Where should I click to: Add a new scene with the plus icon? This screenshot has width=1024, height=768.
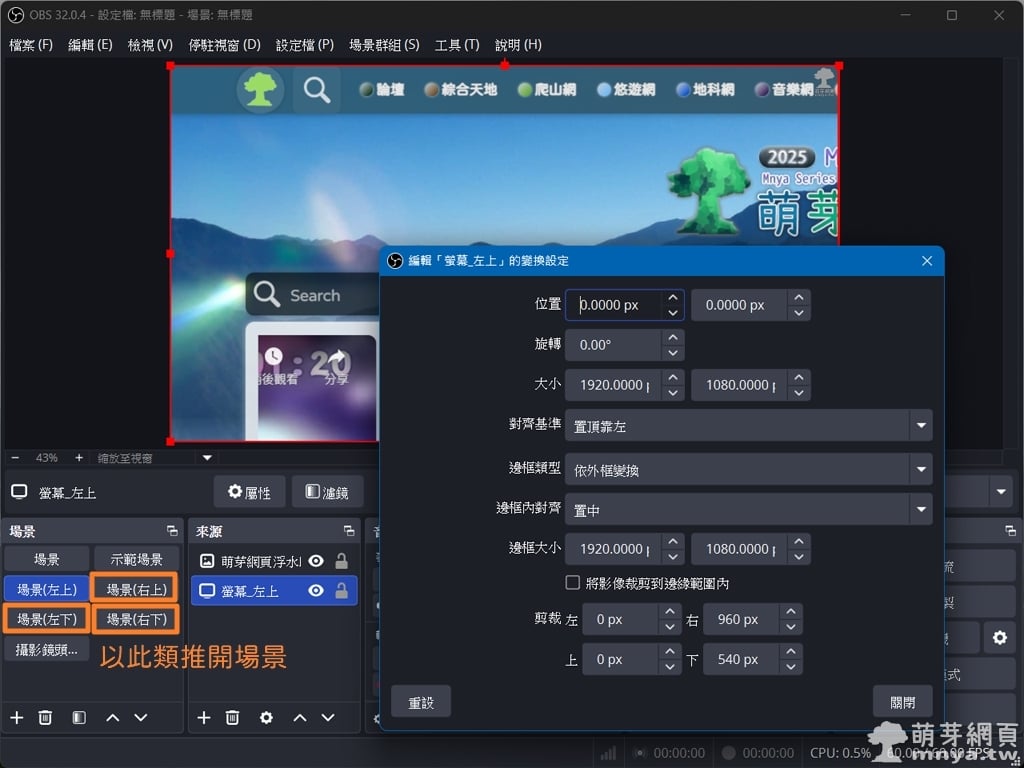pyautogui.click(x=16, y=718)
